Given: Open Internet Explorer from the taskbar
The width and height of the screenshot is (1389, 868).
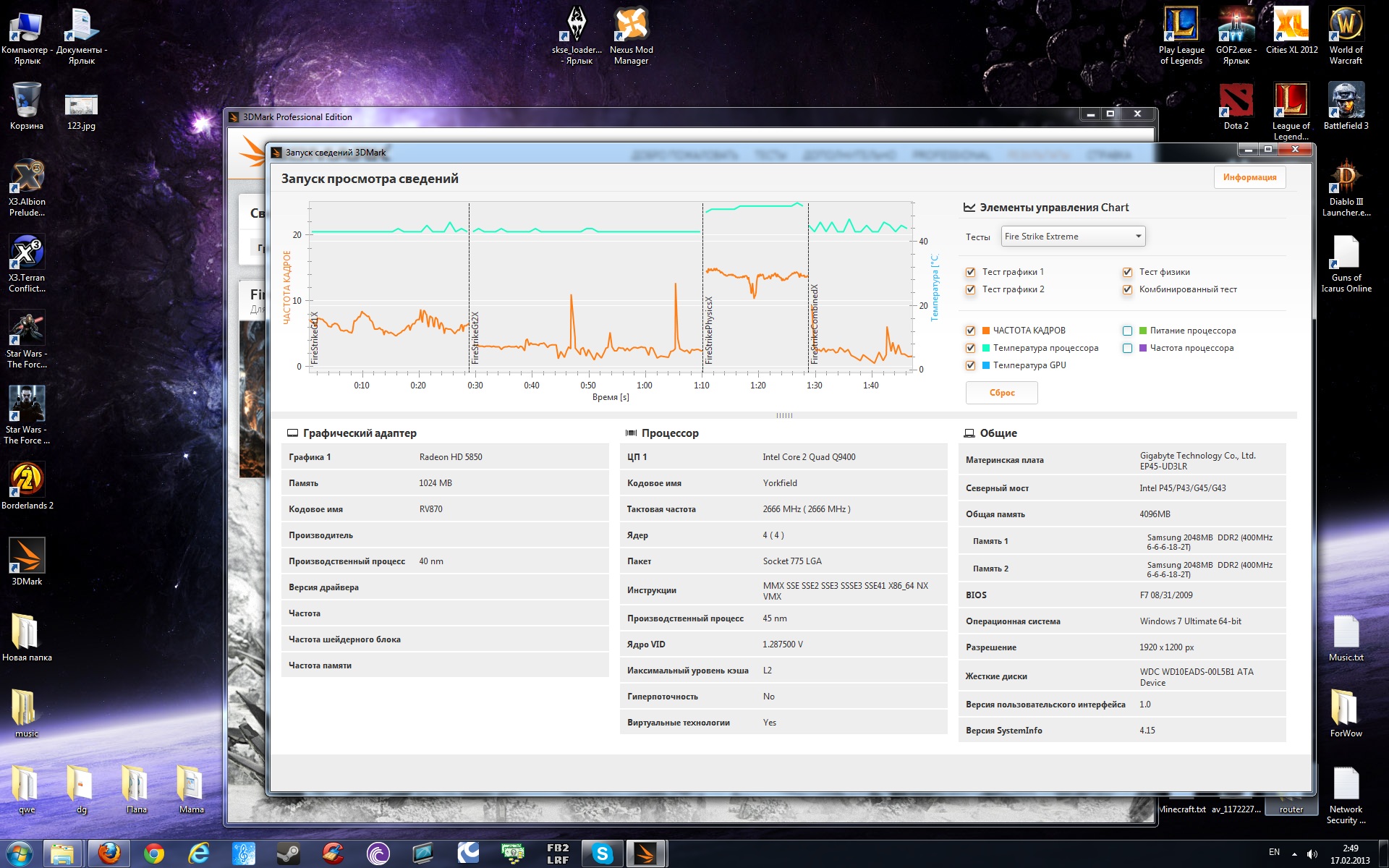Looking at the screenshot, I should pos(198,854).
